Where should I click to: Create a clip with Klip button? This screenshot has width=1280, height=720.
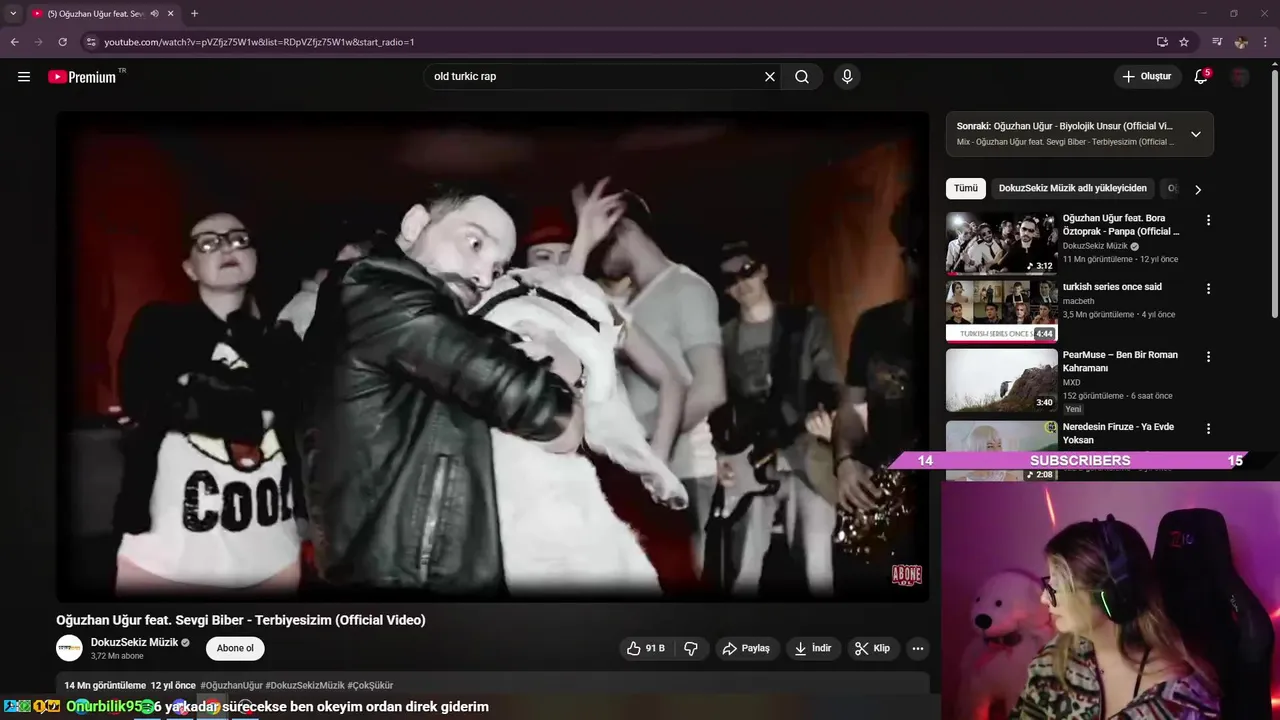pos(873,648)
